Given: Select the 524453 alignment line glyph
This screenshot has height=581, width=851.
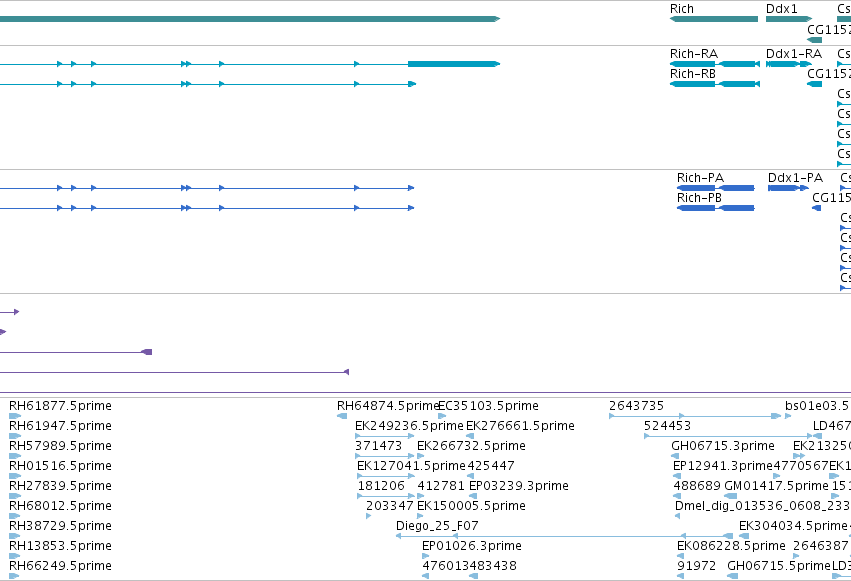Looking at the screenshot, I should tap(728, 436).
